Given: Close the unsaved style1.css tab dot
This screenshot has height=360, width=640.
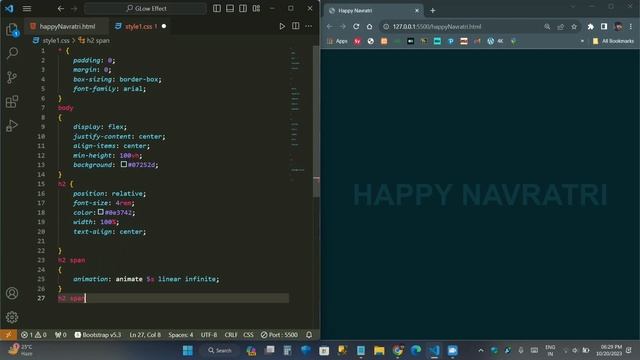Looking at the screenshot, I should [164, 26].
